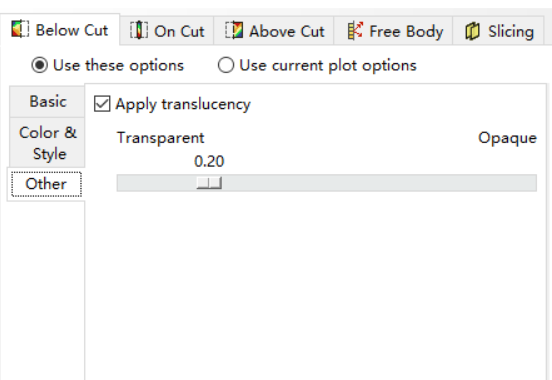Click the Below Cut tab icon
This screenshot has width=552, height=380.
pyautogui.click(x=20, y=29)
